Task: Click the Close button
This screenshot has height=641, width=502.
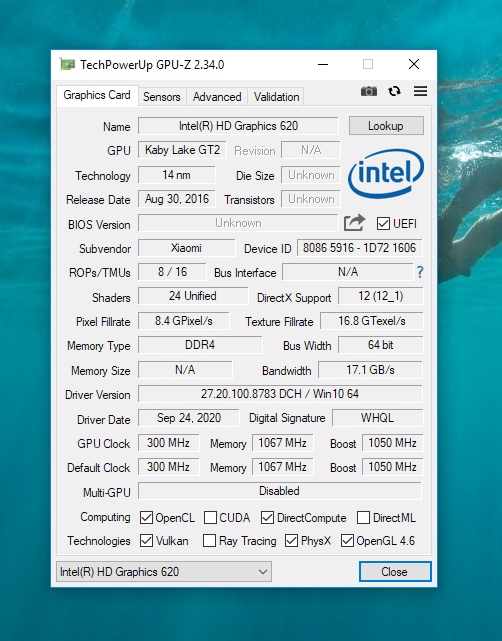Action: coord(395,571)
